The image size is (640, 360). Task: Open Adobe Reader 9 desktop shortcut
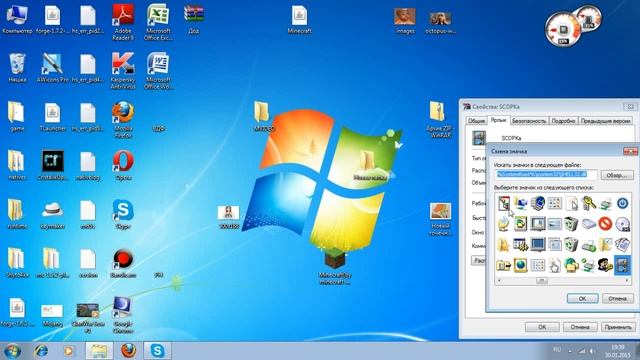pyautogui.click(x=123, y=23)
